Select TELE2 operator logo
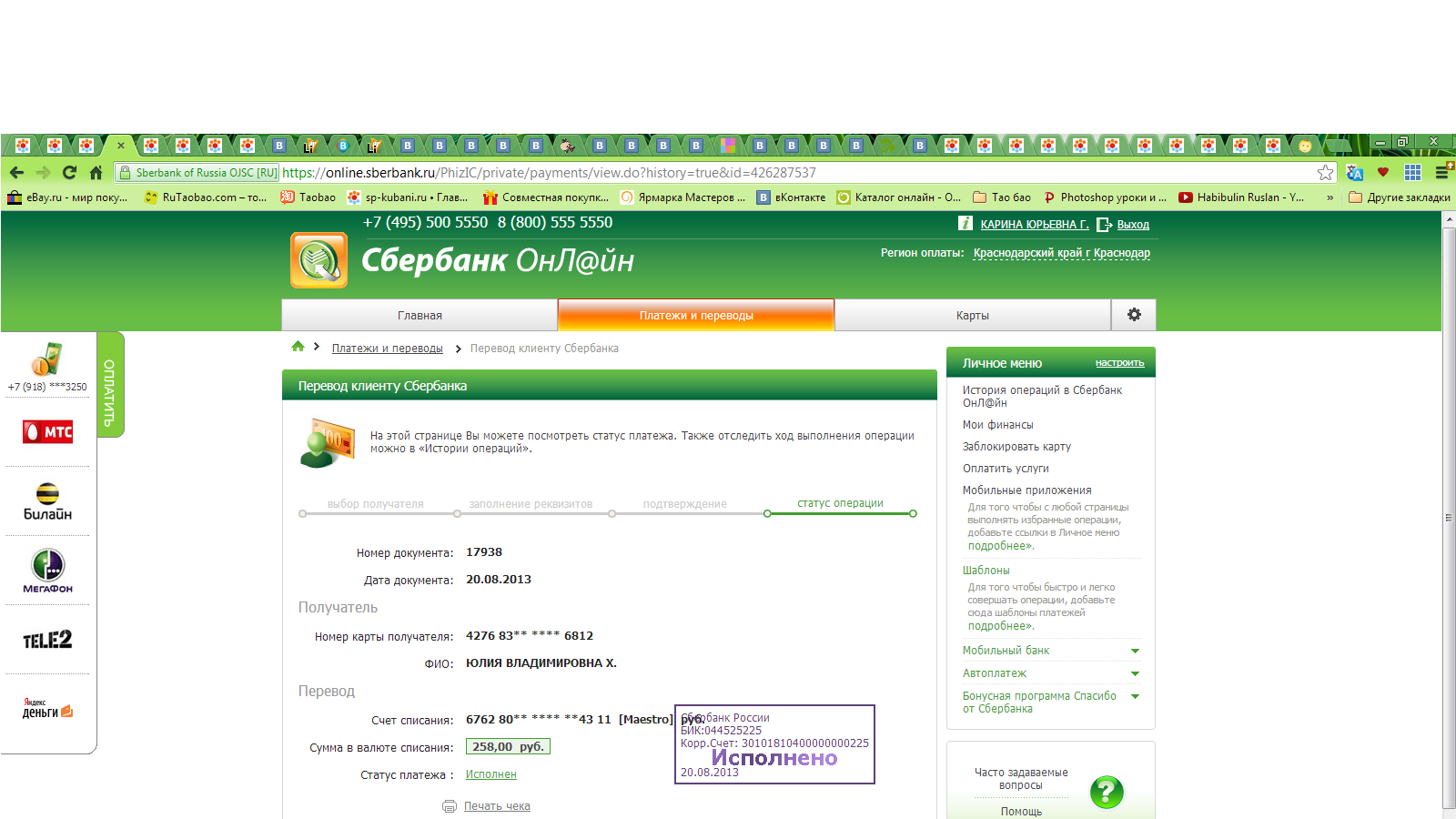Screen dimensions: 1456x819 [47, 640]
